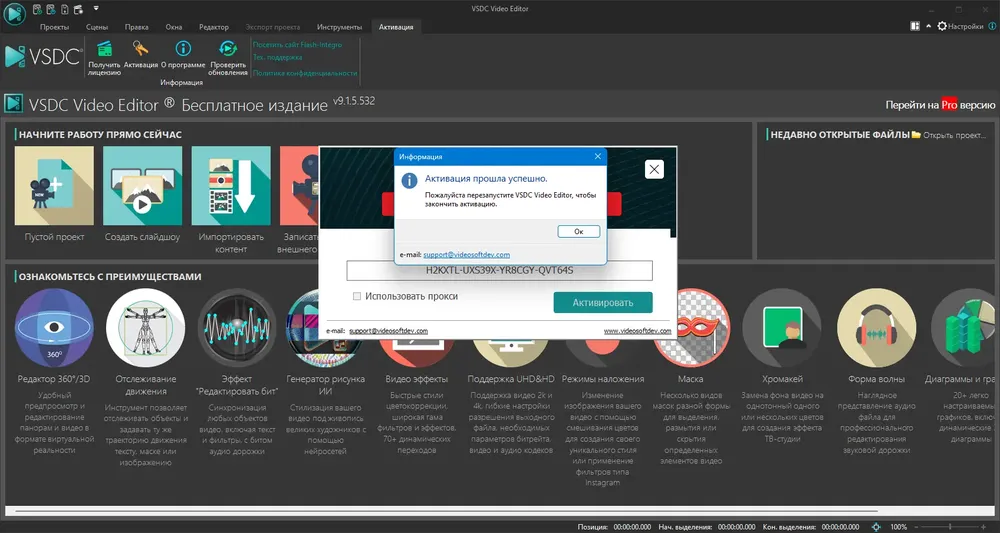The width and height of the screenshot is (1000, 533).
Task: Collapse the ribbon with the up arrow
Action: click(x=929, y=27)
